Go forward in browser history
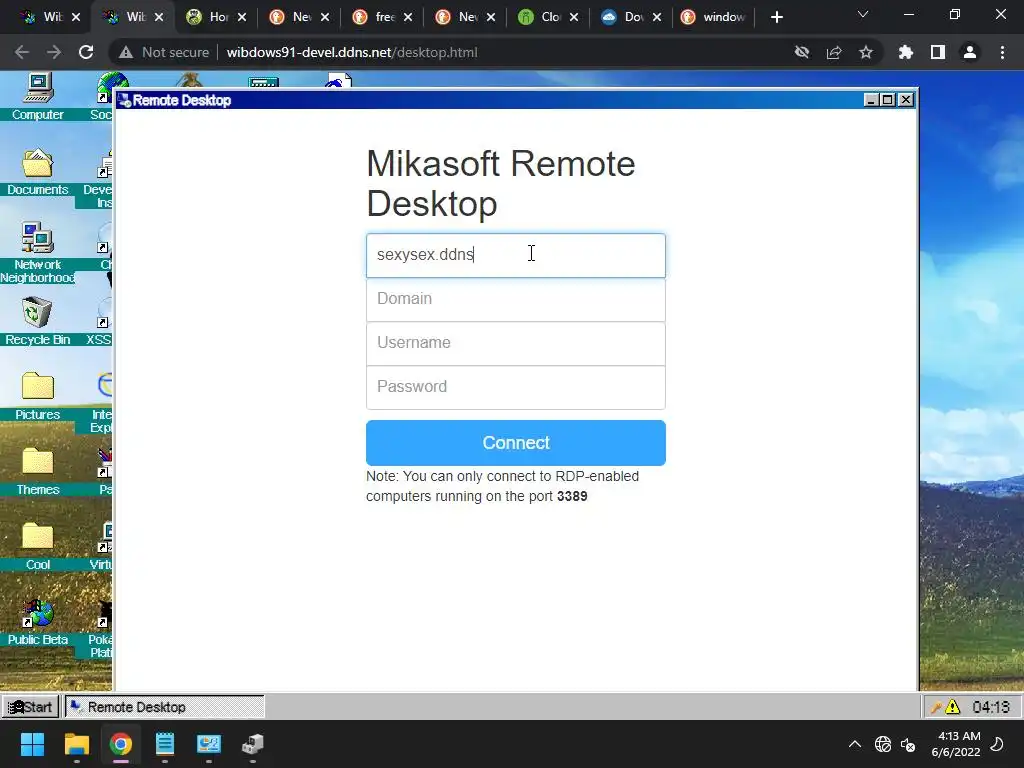1024x768 pixels. pos(54,52)
